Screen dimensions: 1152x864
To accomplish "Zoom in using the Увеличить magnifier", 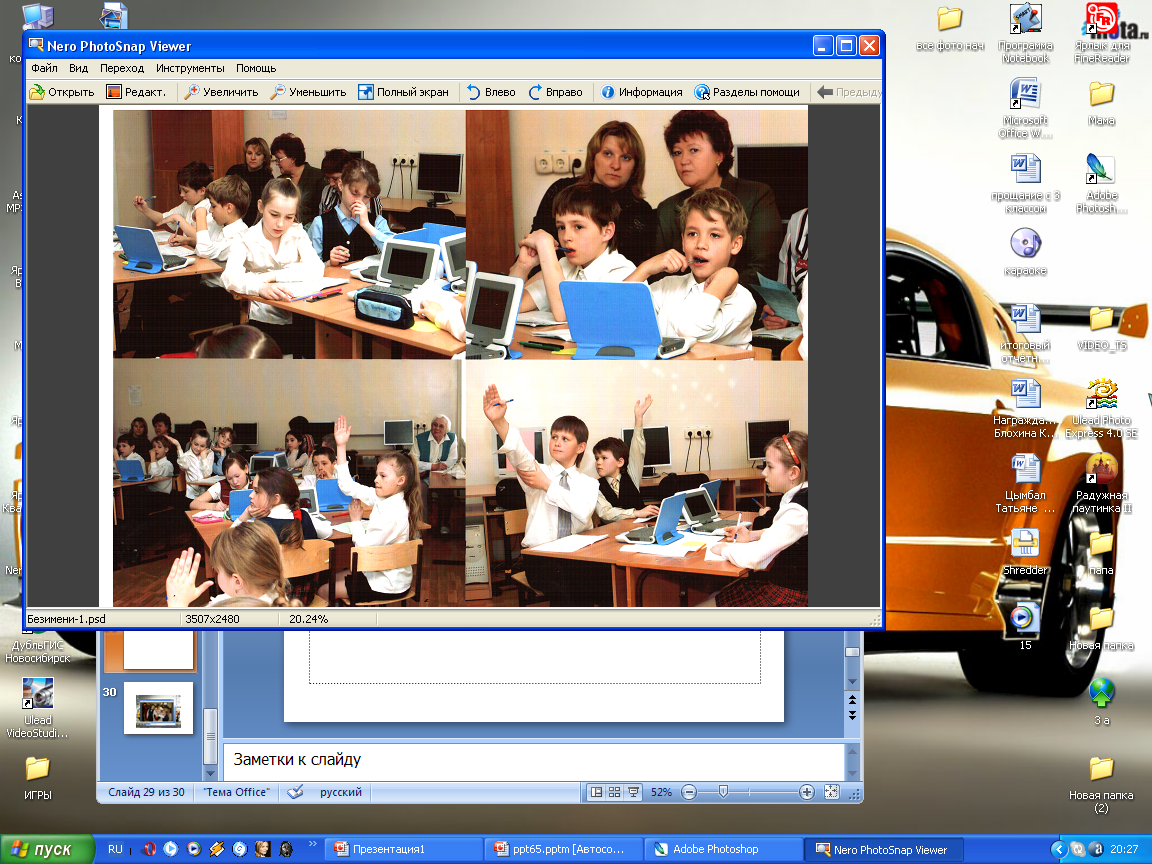I will pyautogui.click(x=192, y=92).
